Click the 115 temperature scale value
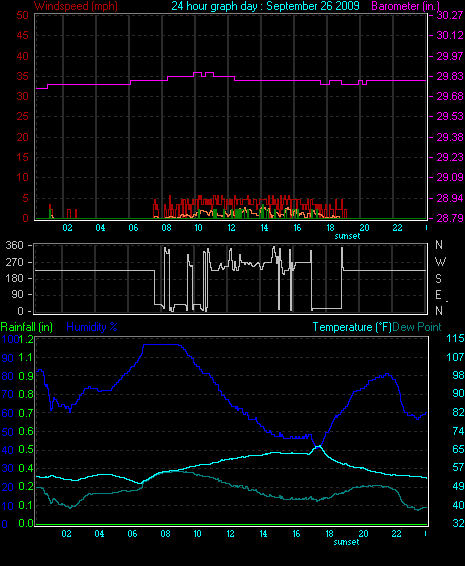 click(455, 338)
